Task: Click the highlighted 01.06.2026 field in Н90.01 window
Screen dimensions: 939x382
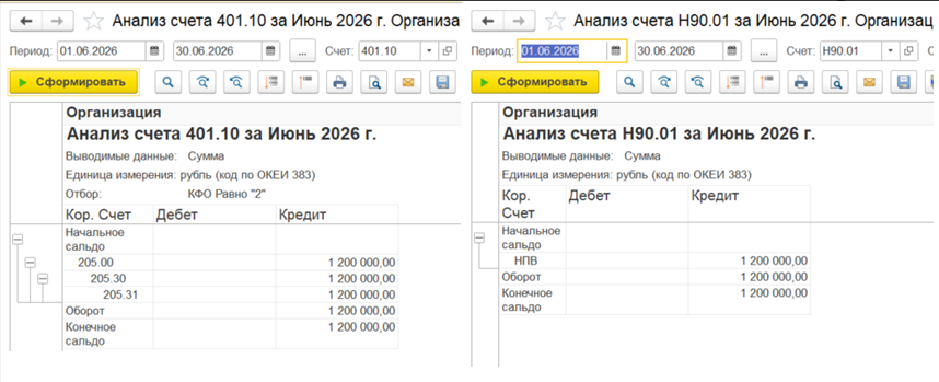Action: 563,51
